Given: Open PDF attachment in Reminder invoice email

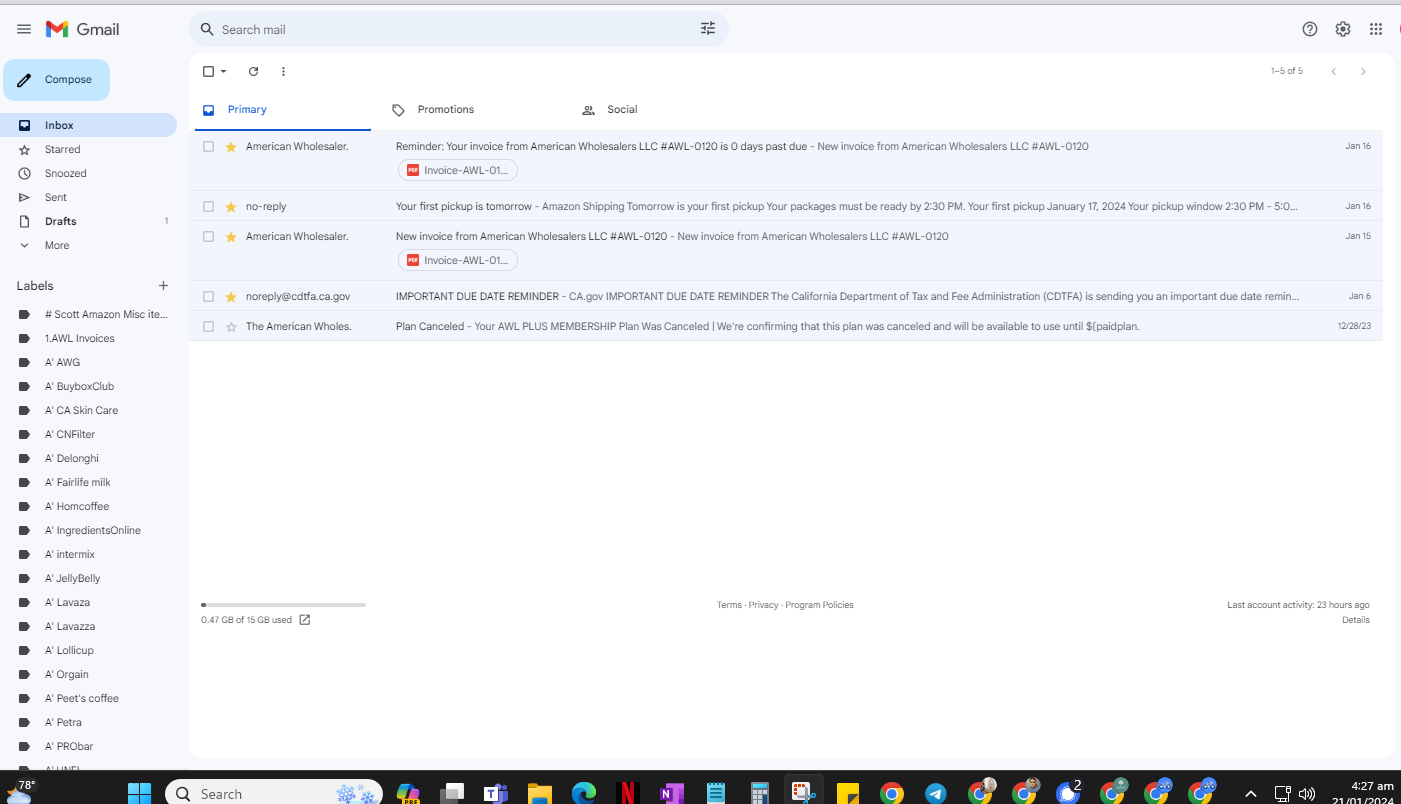Looking at the screenshot, I should 458,170.
